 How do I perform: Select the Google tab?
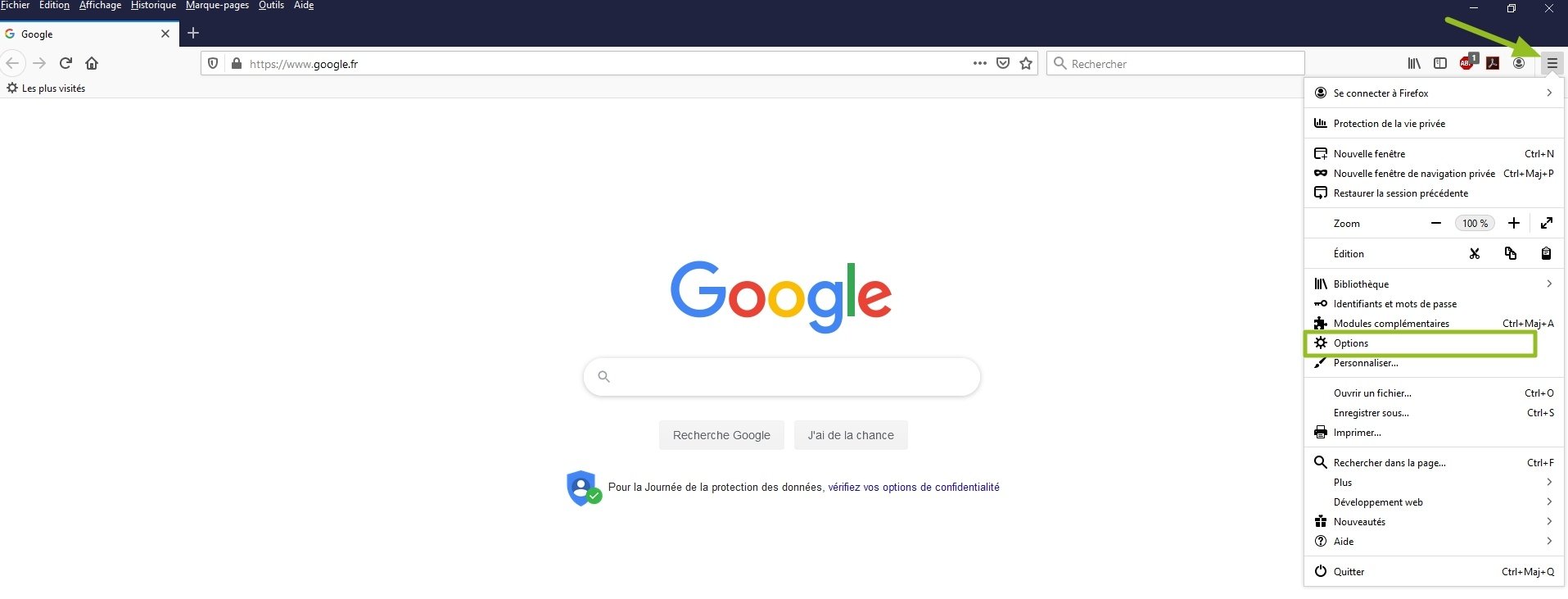point(88,34)
